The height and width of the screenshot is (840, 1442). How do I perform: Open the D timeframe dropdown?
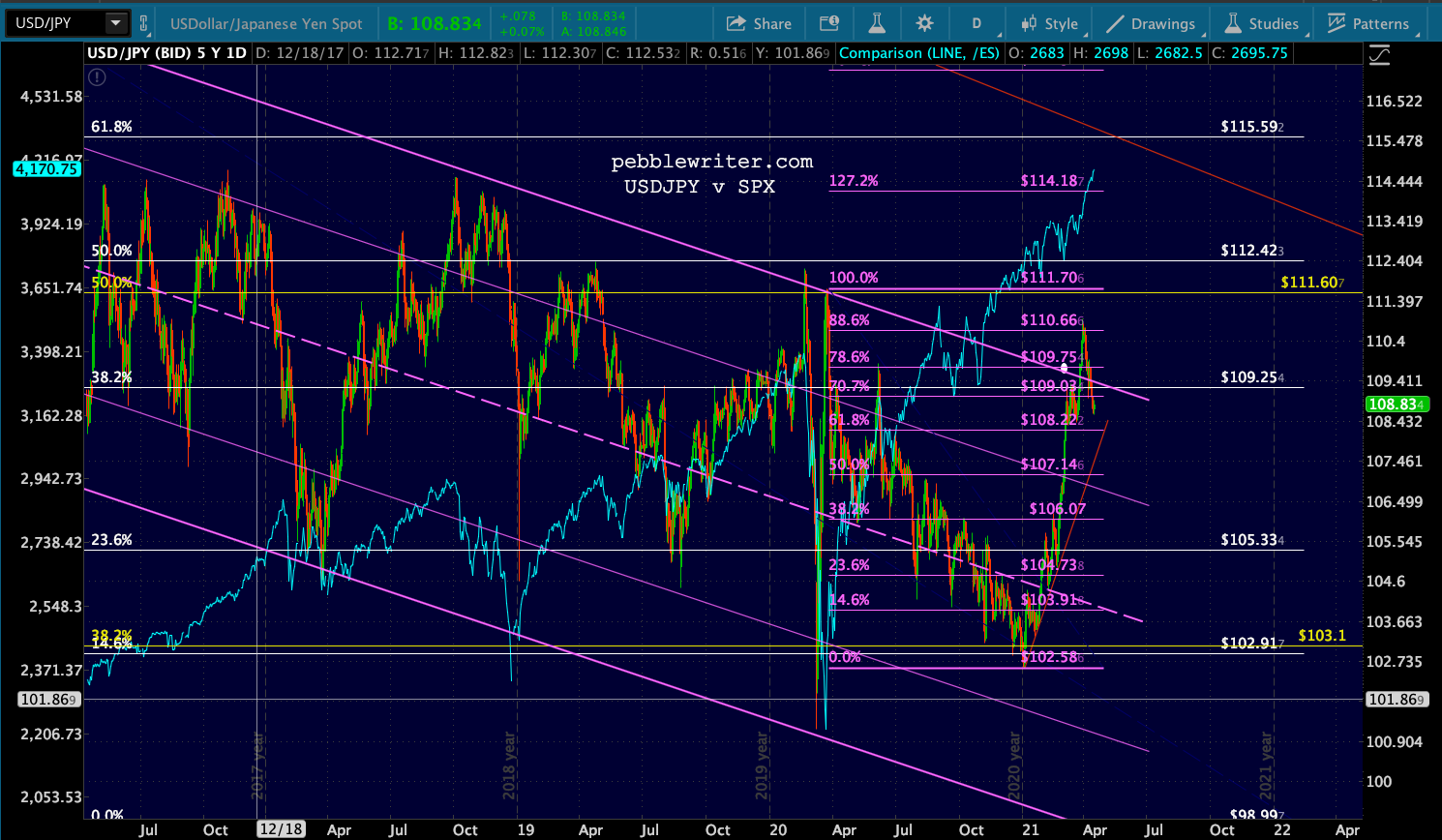coord(976,23)
